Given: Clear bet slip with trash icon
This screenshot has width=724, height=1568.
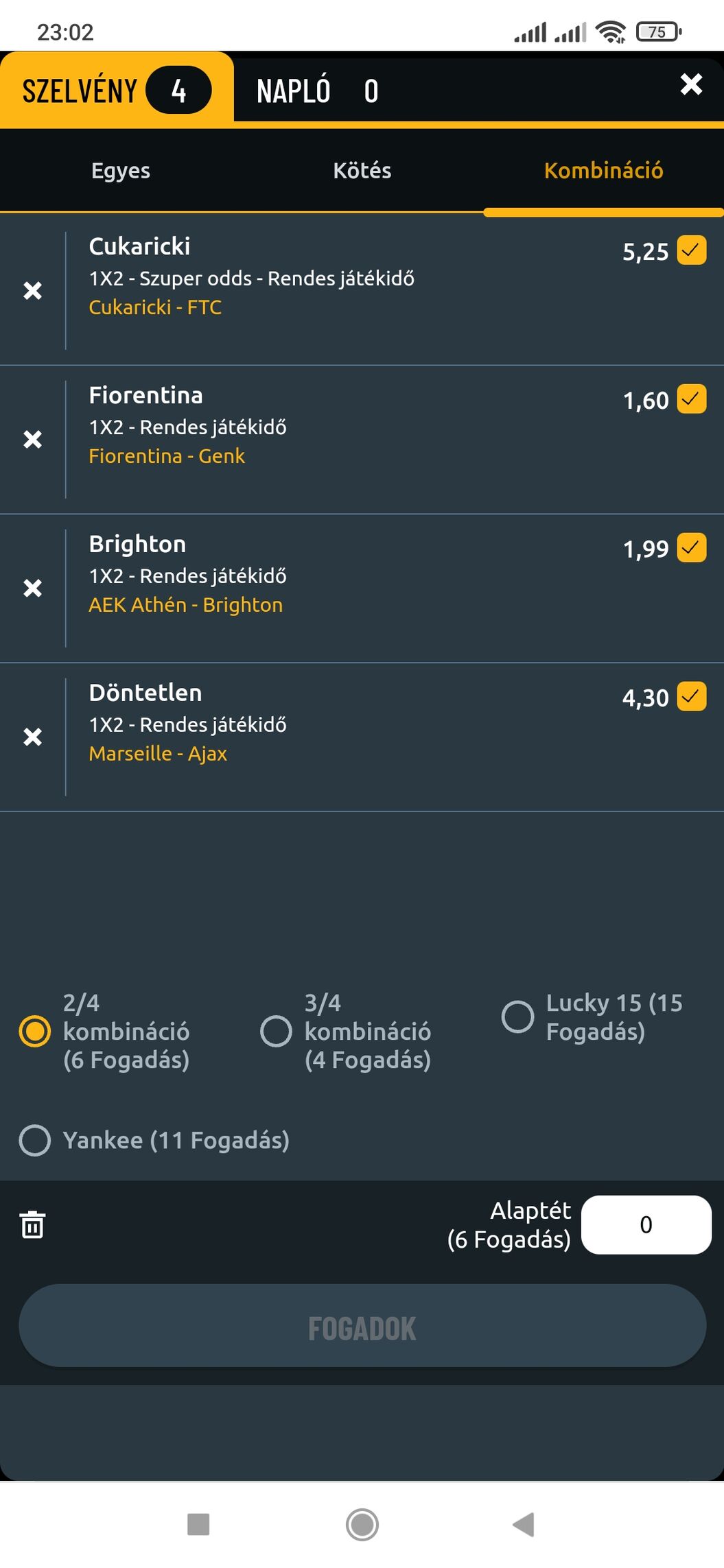Looking at the screenshot, I should coord(32,1224).
